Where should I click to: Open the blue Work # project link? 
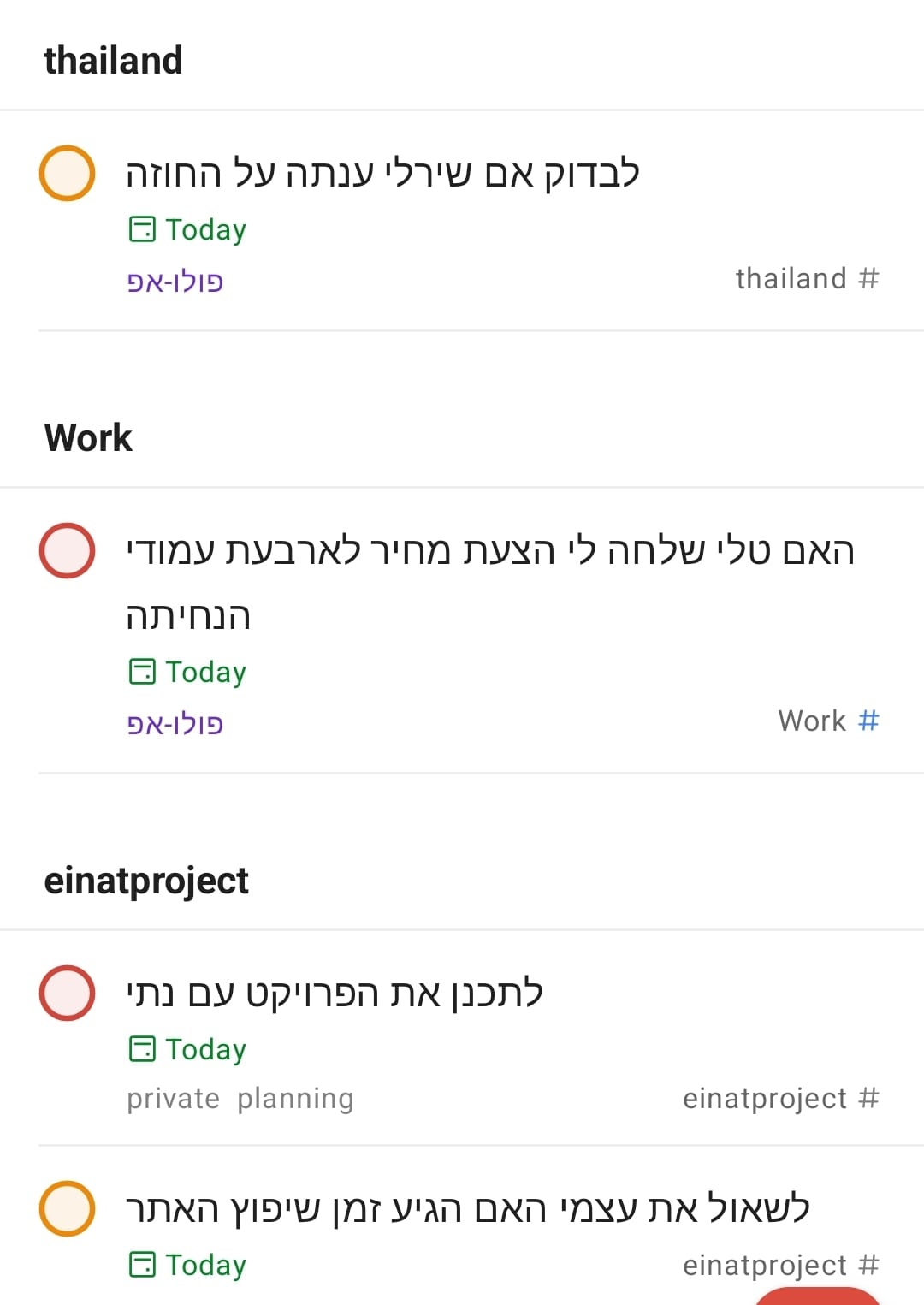(x=828, y=721)
